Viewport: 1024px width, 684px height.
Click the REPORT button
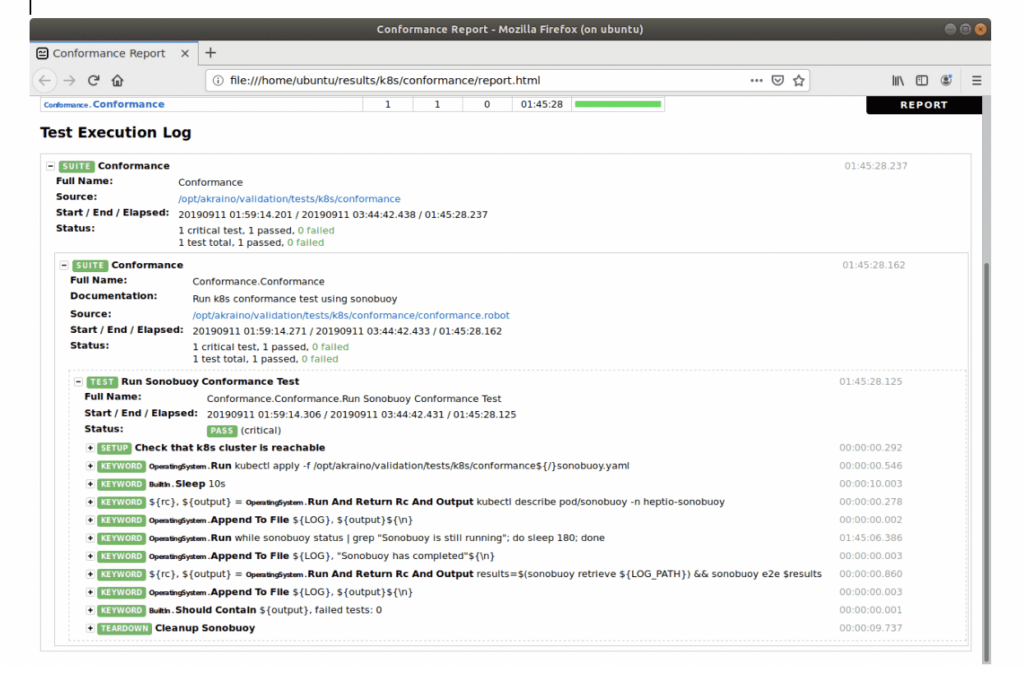(x=922, y=104)
